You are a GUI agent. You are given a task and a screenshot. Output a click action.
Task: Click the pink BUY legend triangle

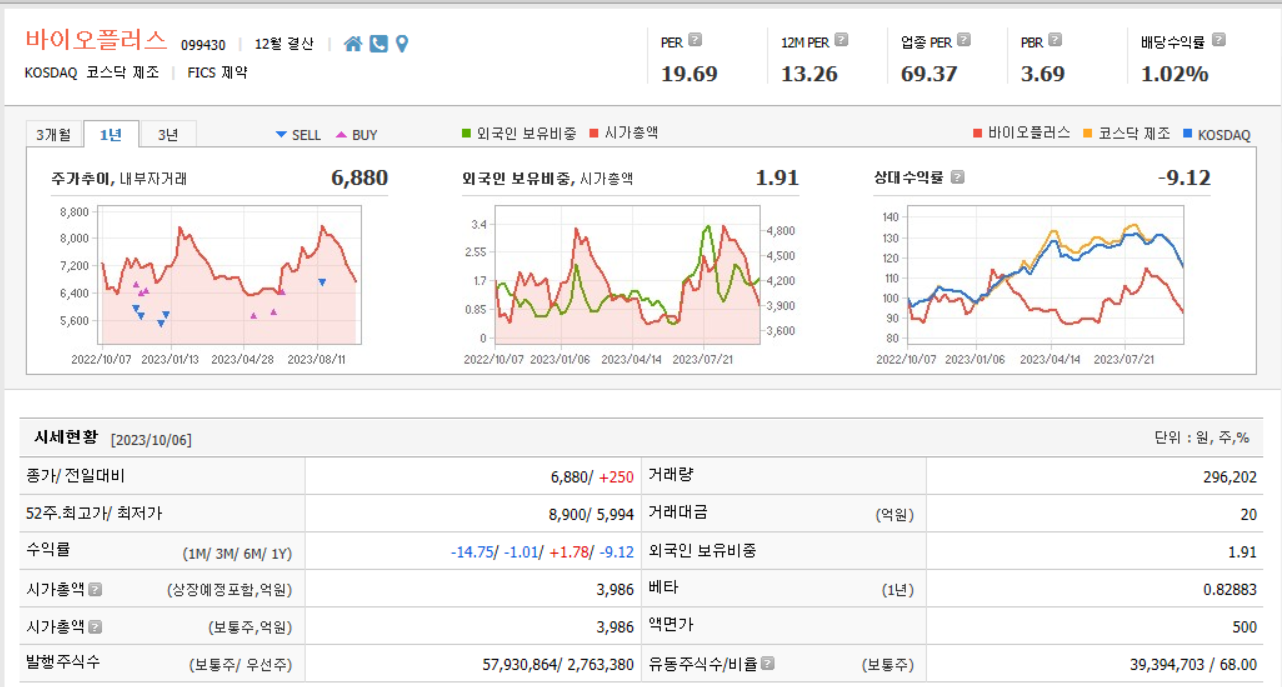point(341,135)
